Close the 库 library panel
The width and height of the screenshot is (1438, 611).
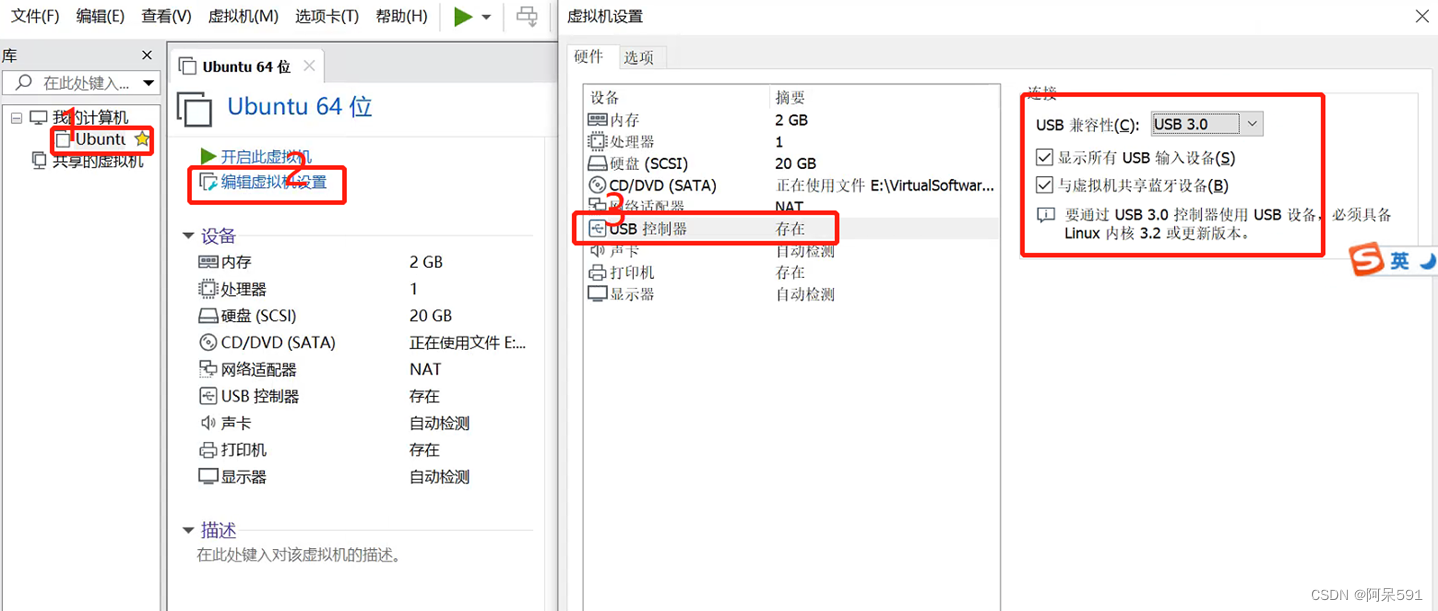click(147, 55)
